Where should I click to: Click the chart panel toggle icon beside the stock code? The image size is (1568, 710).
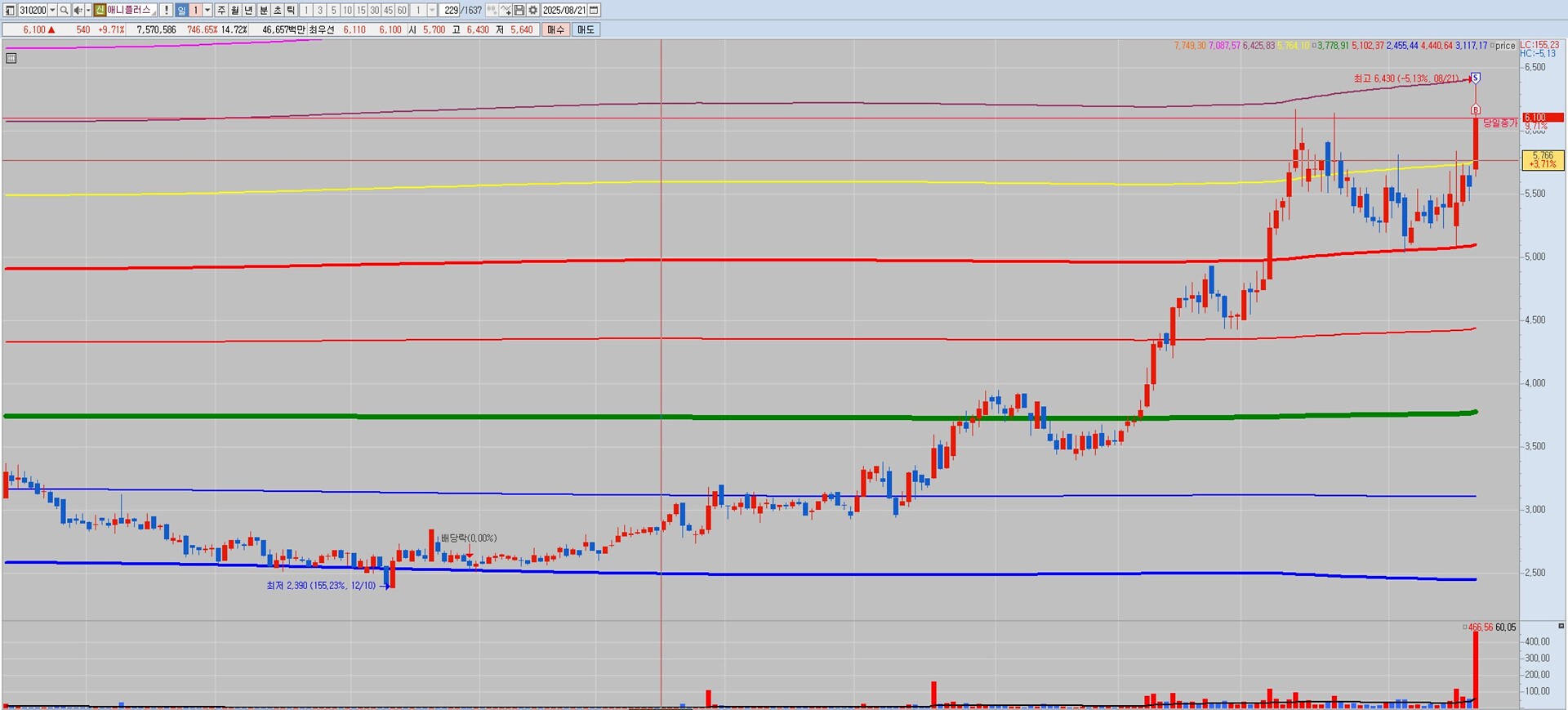(x=10, y=10)
